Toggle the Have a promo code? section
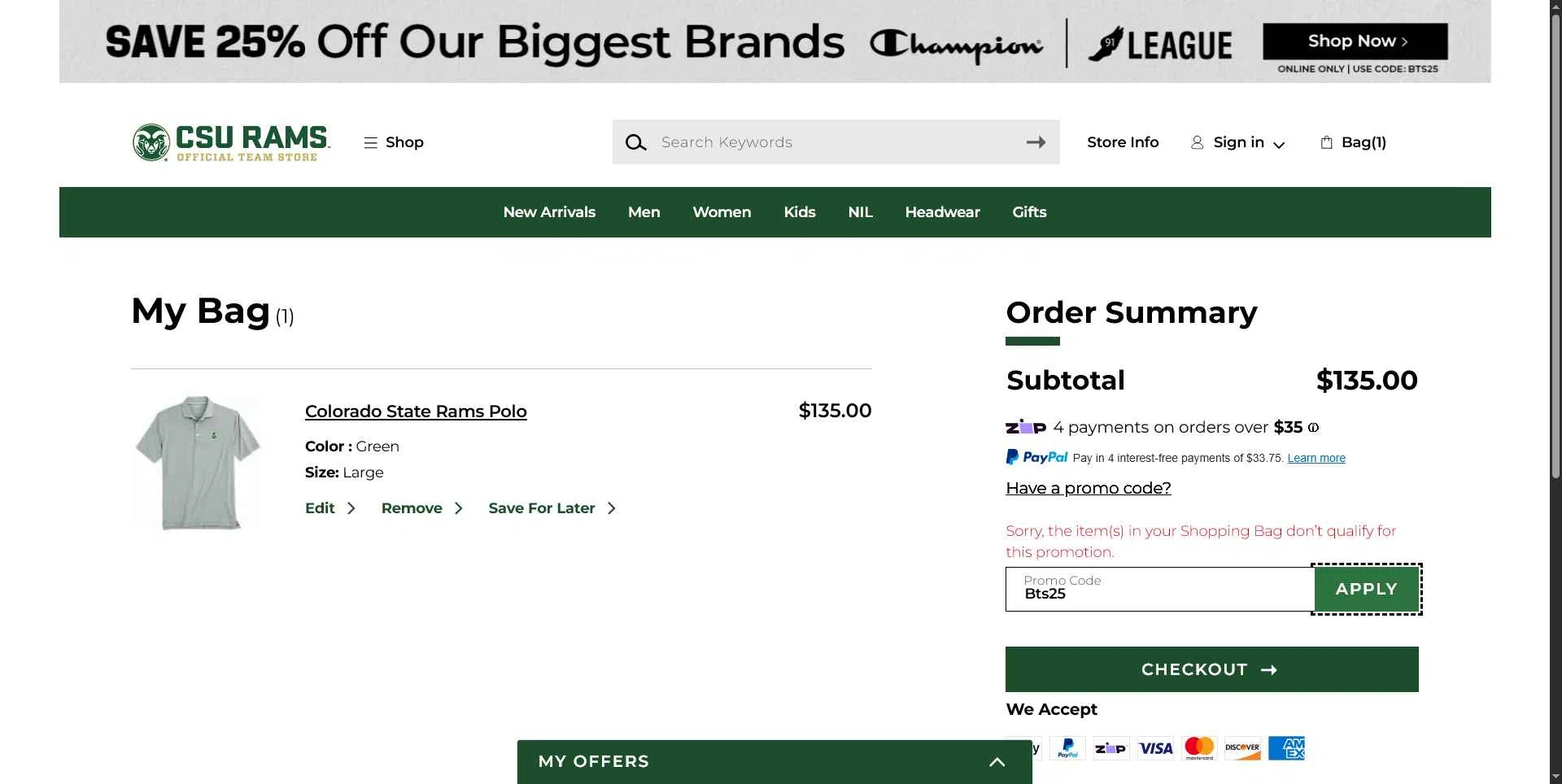The height and width of the screenshot is (784, 1562). (x=1089, y=488)
